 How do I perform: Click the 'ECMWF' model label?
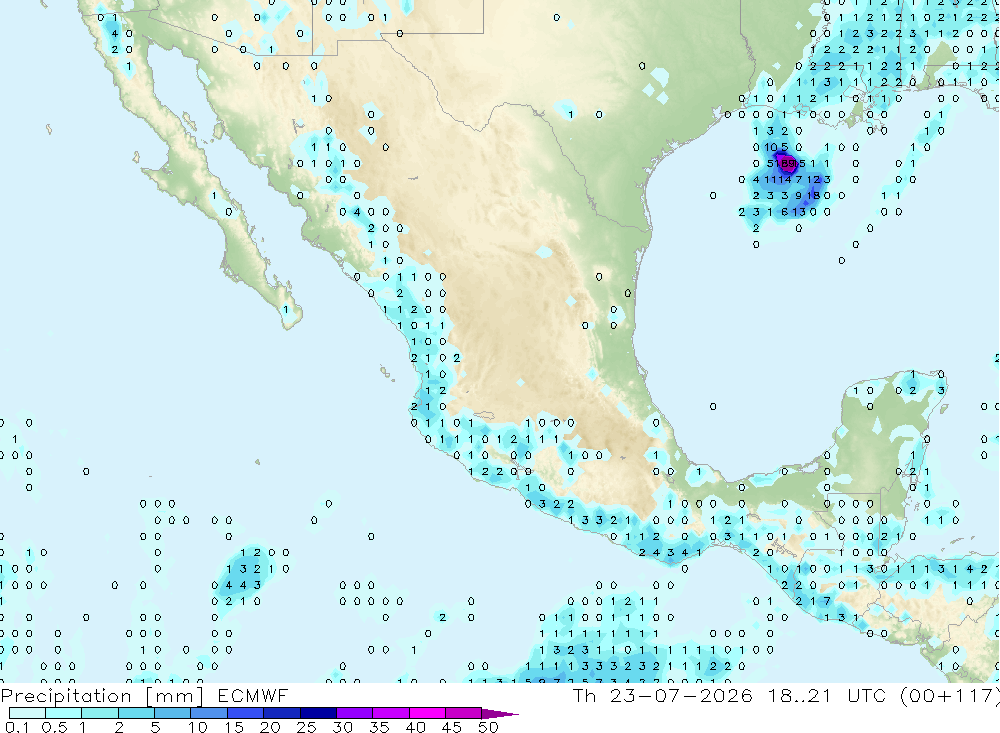pyautogui.click(x=253, y=695)
